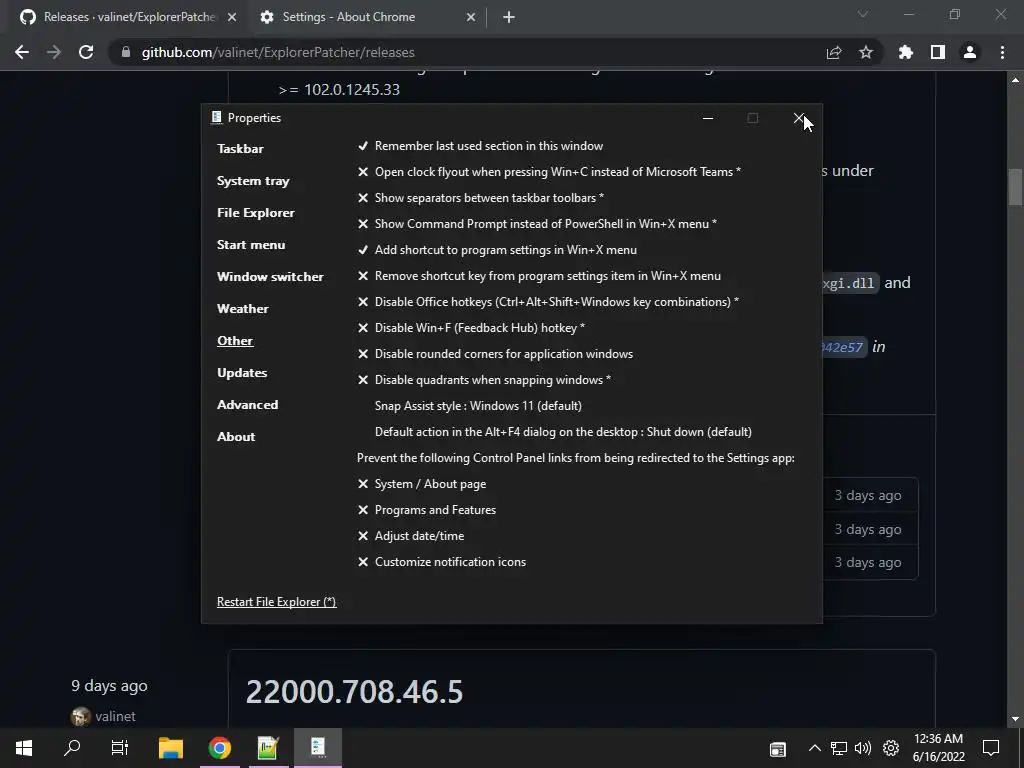Select Updates section
This screenshot has width=1024, height=768.
tap(242, 373)
